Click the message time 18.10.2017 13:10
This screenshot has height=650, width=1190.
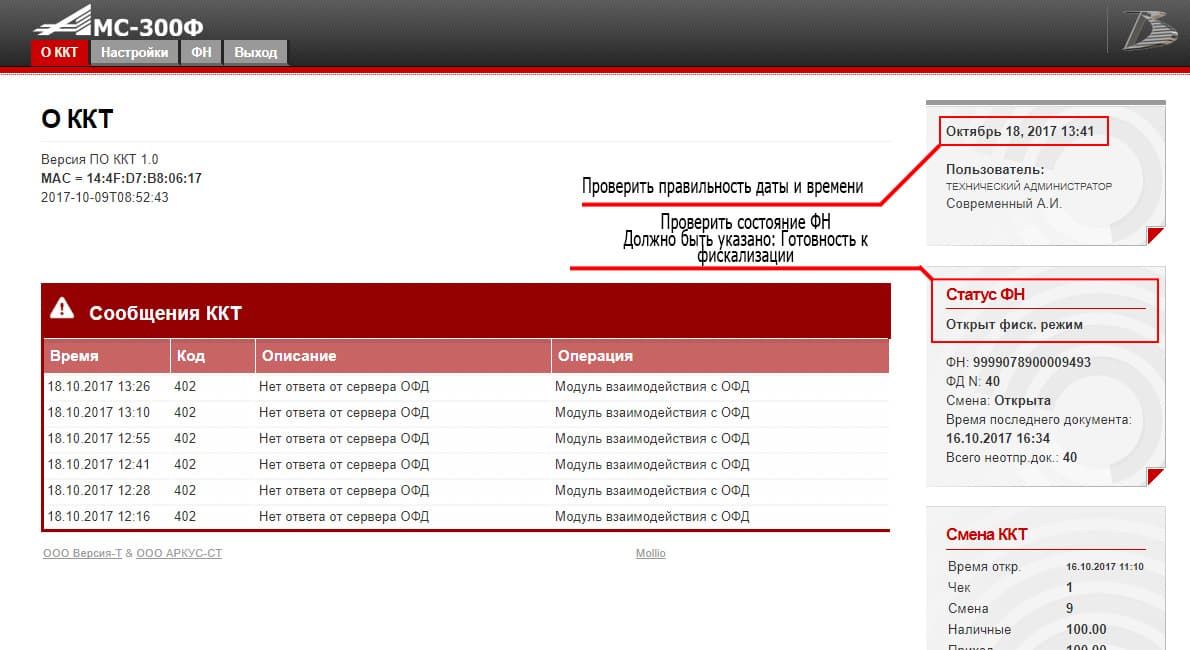(99, 412)
